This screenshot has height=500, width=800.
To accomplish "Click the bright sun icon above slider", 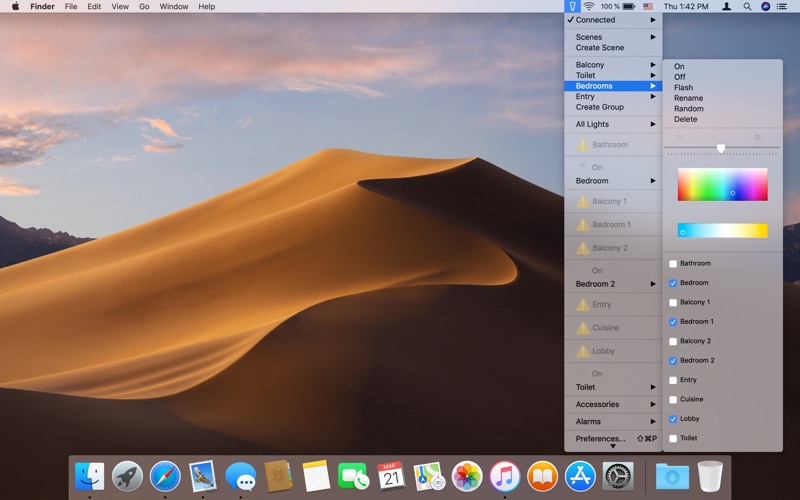I will [757, 137].
